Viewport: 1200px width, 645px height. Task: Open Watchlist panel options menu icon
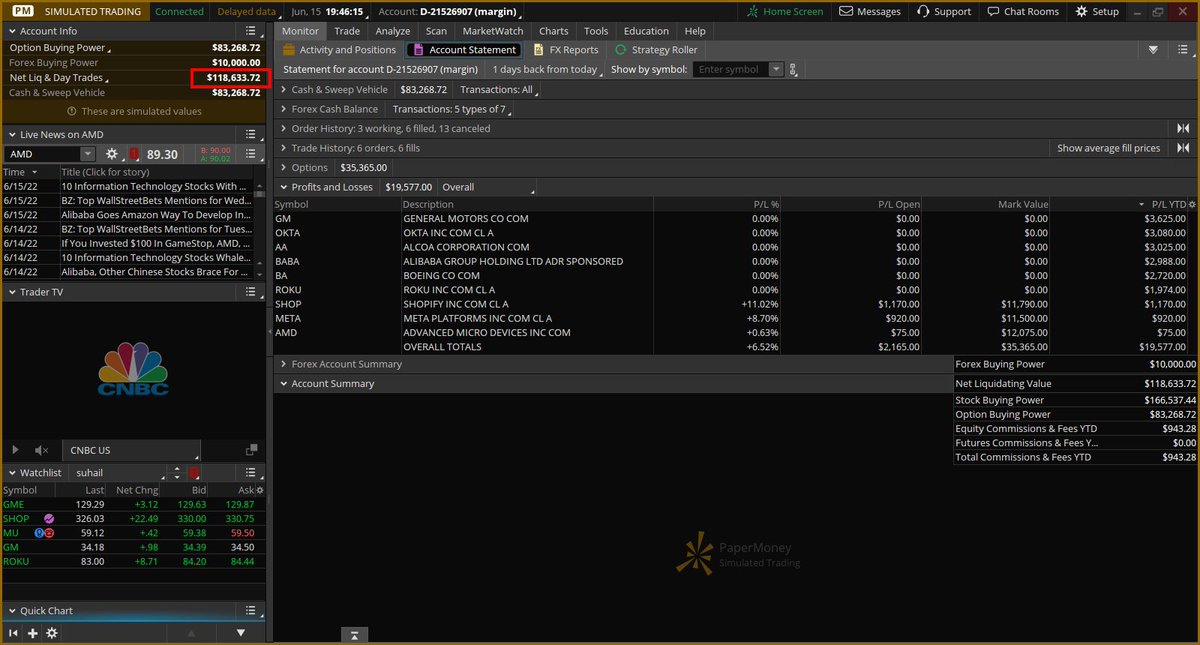(x=253, y=472)
